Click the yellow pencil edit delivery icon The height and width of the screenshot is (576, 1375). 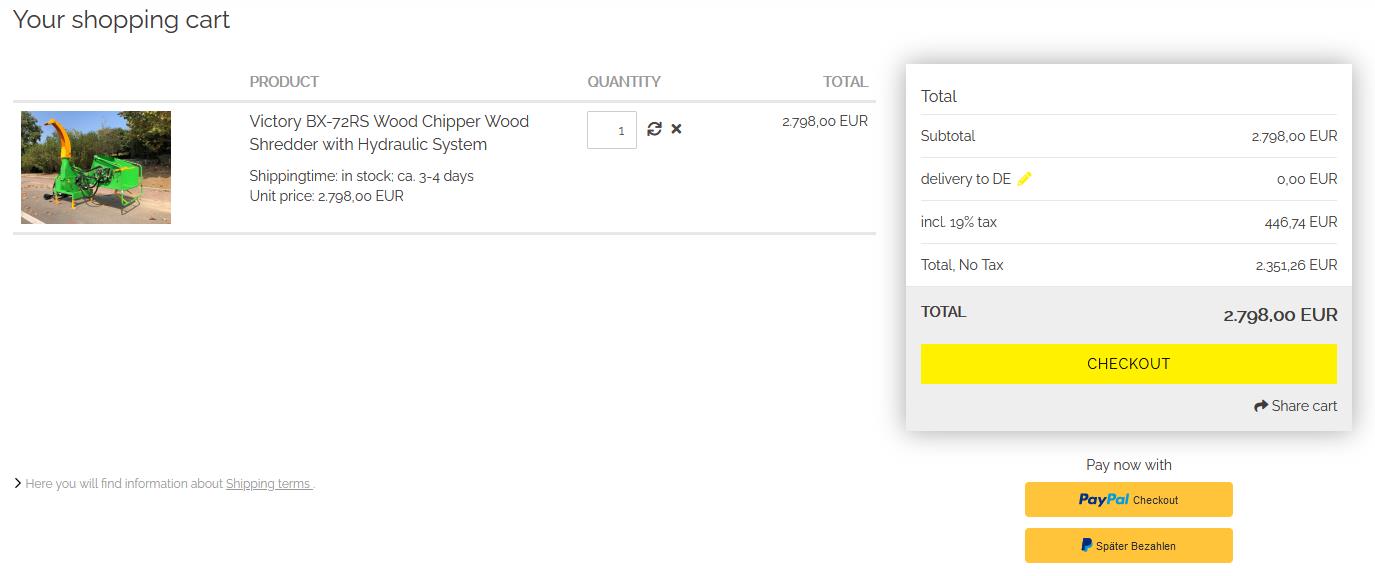(1025, 179)
